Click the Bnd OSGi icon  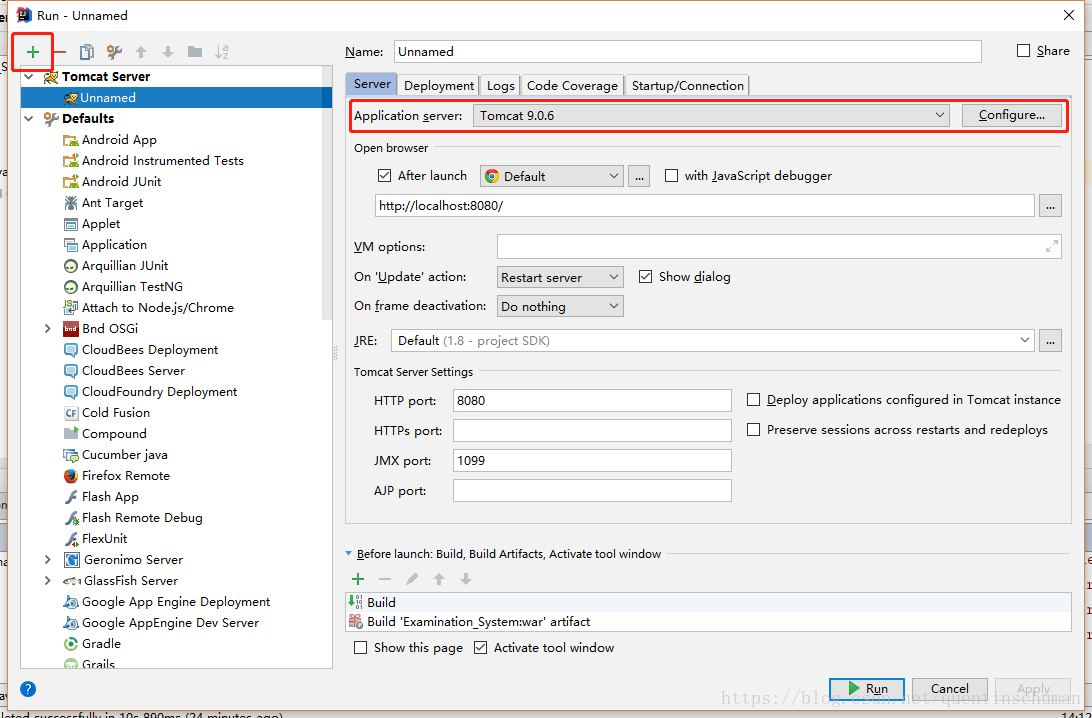(x=70, y=329)
